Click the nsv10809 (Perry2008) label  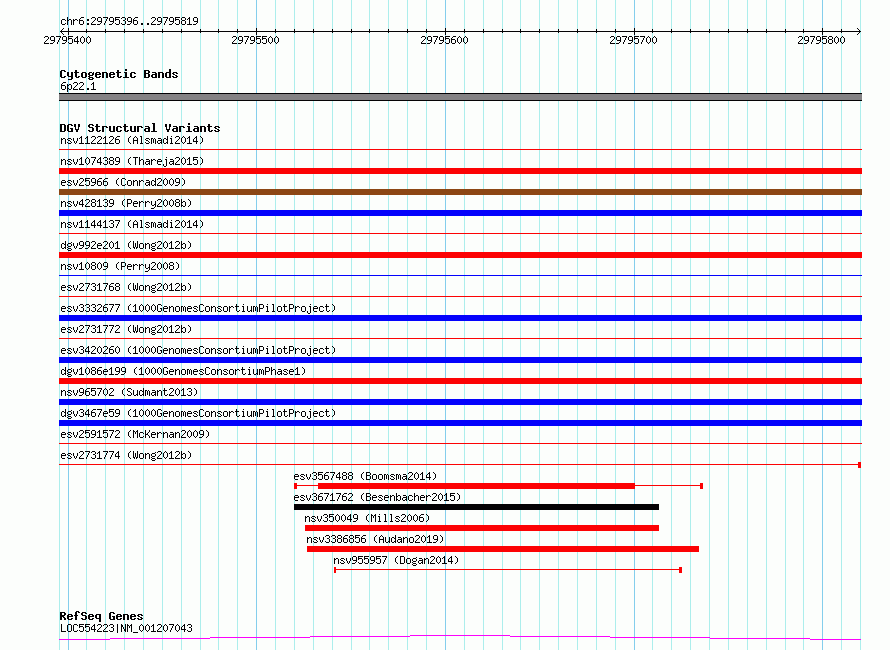pyautogui.click(x=120, y=266)
